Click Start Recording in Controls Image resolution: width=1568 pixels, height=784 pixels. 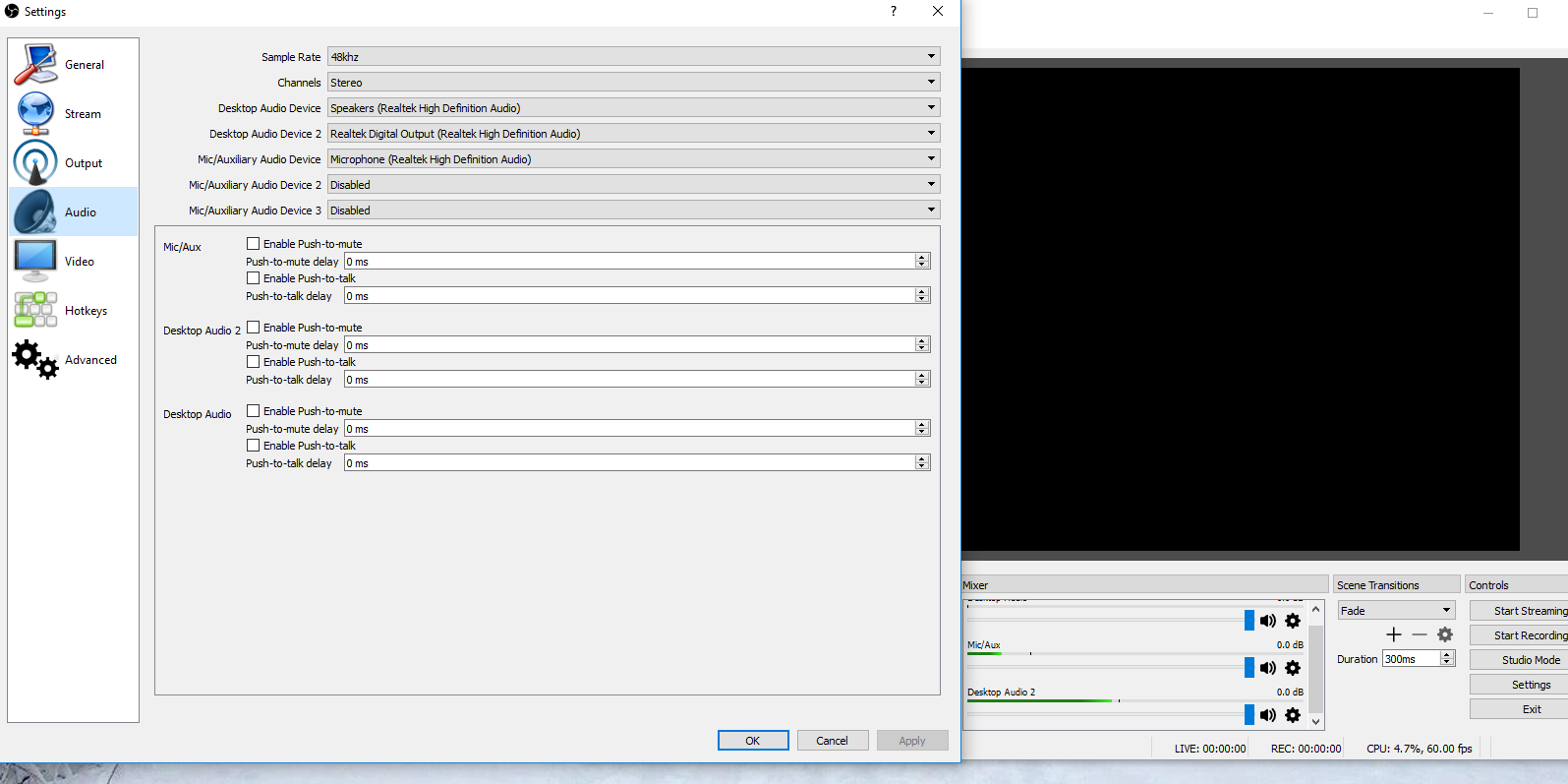pyautogui.click(x=1519, y=635)
